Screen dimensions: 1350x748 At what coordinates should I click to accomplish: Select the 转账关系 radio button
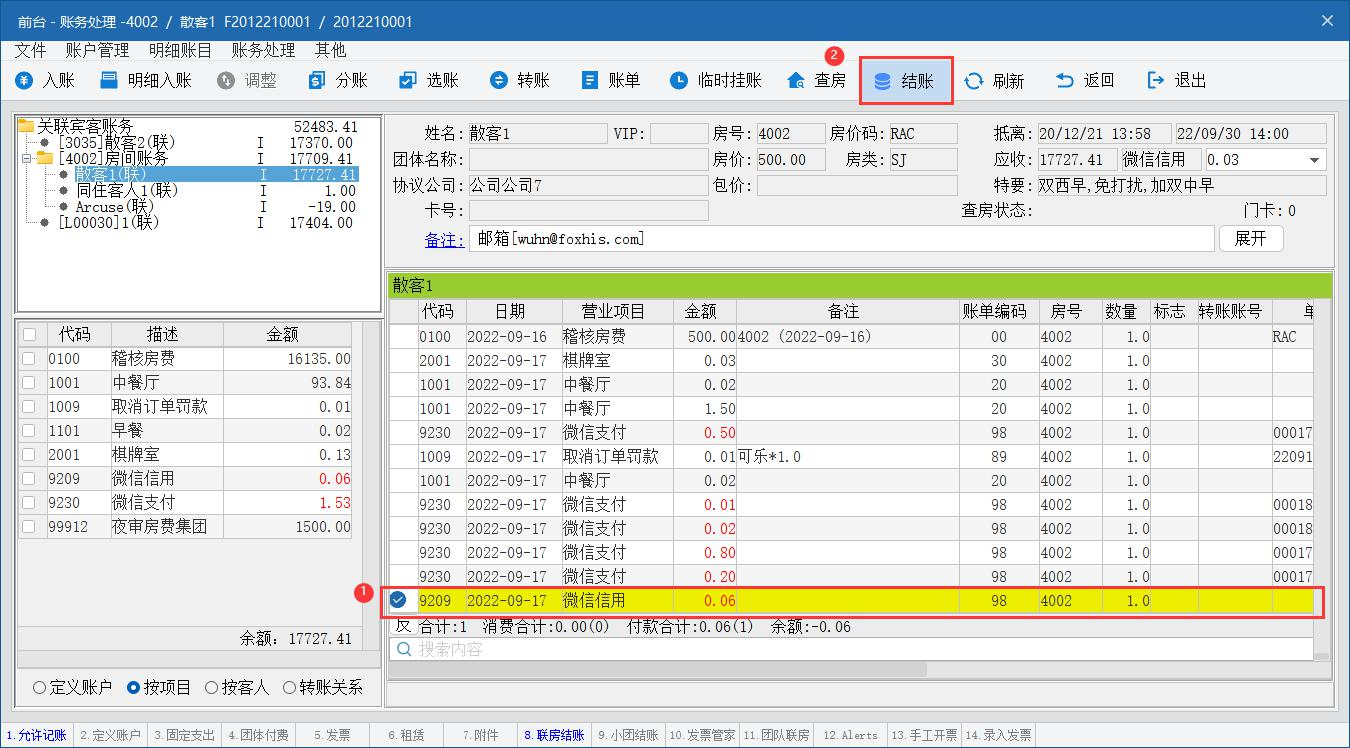coord(290,688)
